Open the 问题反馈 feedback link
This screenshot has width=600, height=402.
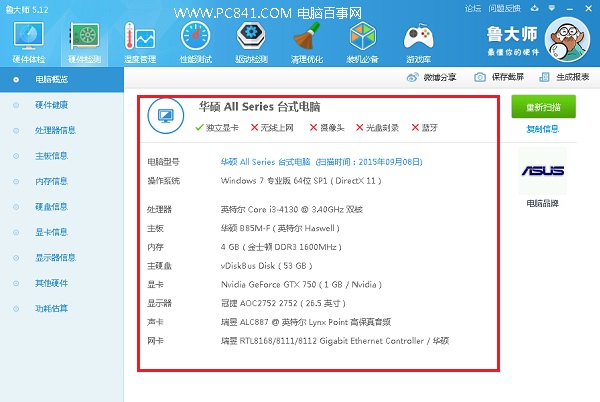click(504, 8)
